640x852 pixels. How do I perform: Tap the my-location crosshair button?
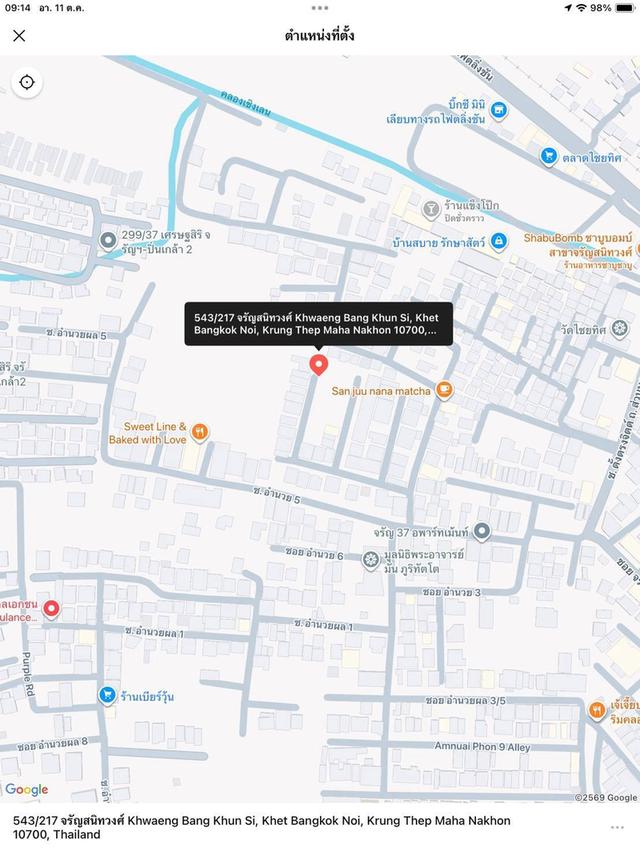pos(27,82)
